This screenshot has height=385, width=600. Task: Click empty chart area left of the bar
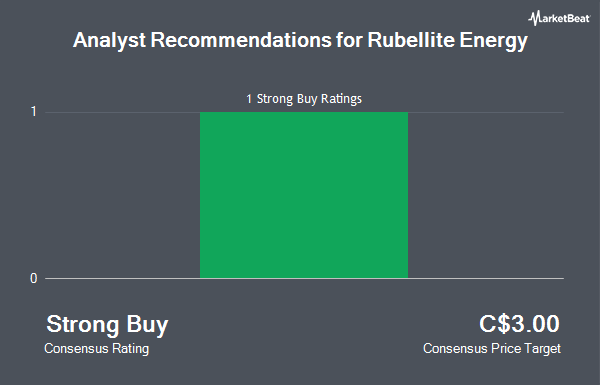tap(122, 195)
